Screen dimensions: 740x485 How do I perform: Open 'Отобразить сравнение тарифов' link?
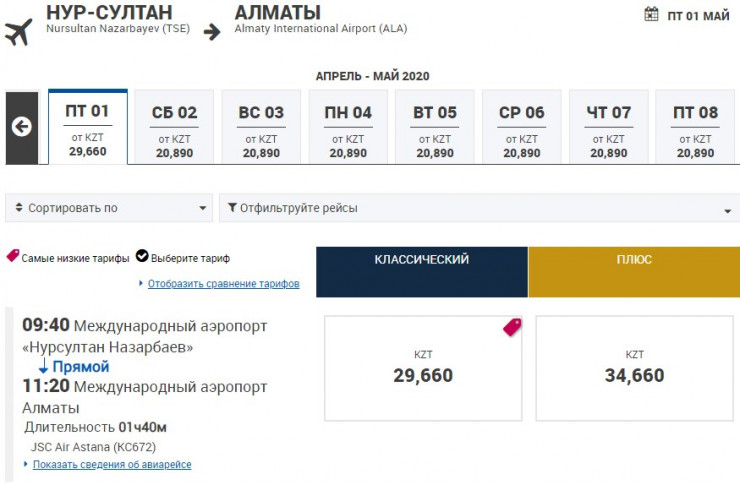click(223, 284)
